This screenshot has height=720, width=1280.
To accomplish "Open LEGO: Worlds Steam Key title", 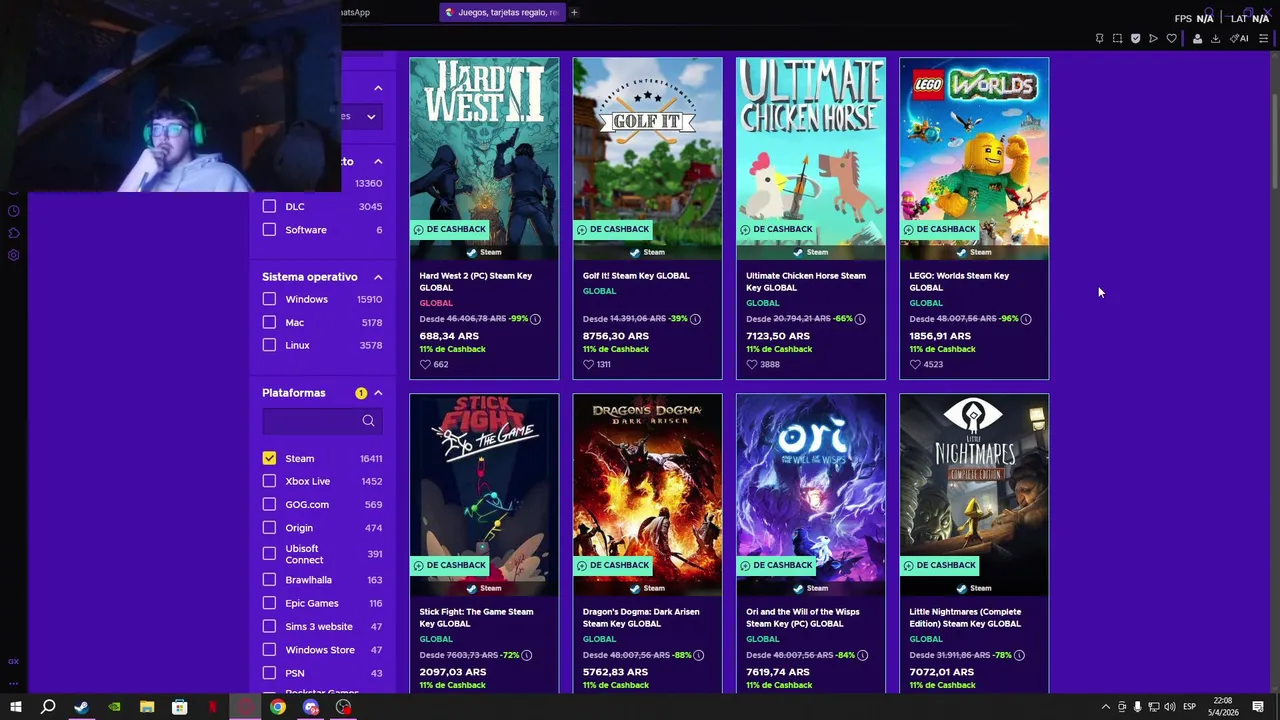I will 959,281.
